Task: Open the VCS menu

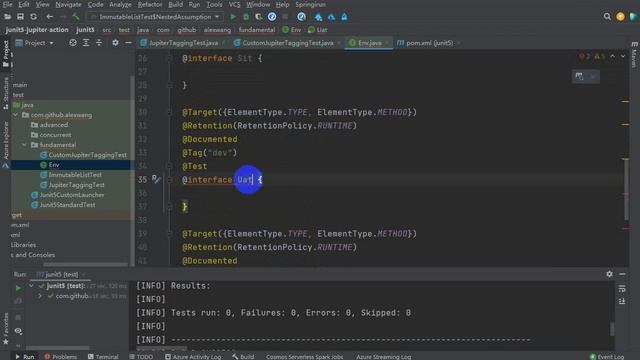Action: coord(234,4)
